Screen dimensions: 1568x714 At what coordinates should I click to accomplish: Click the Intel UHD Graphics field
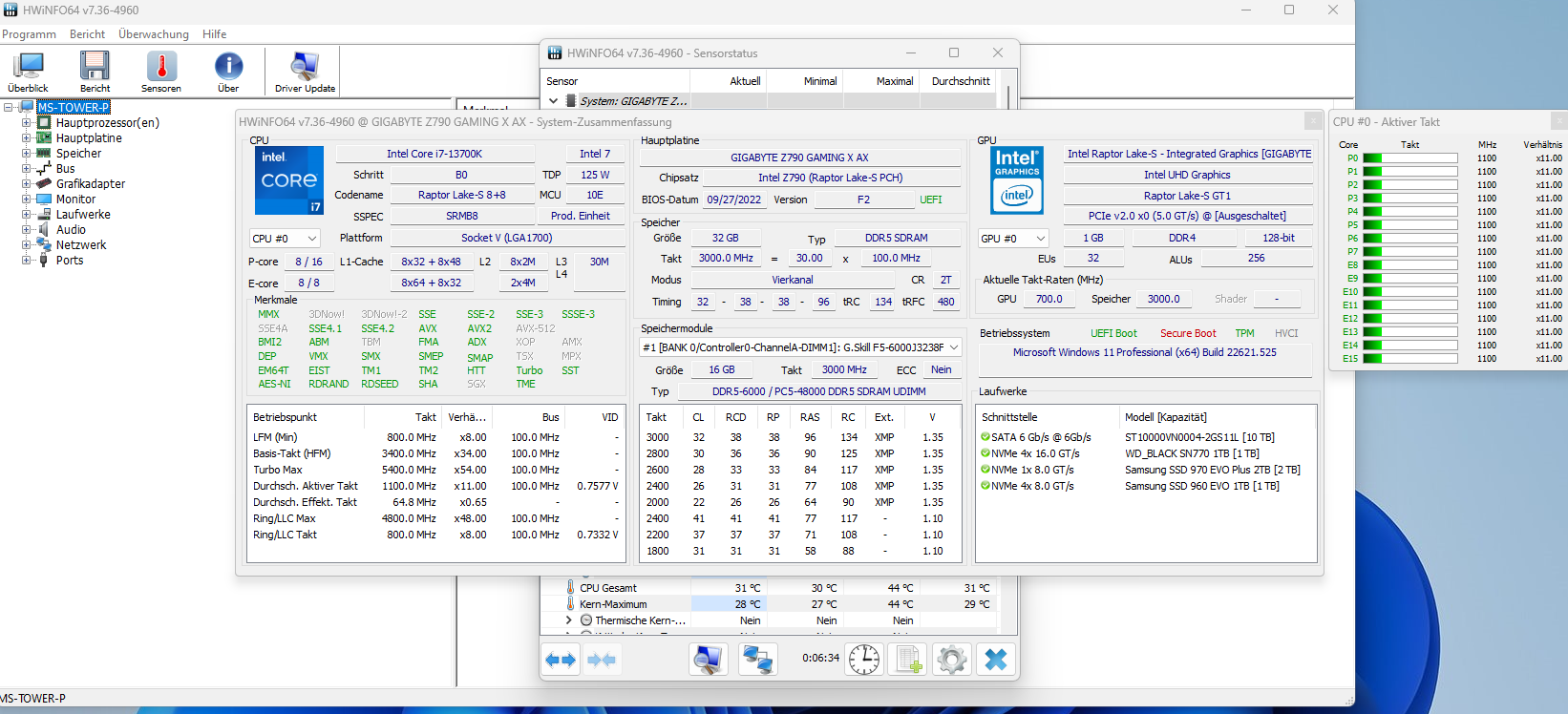[x=1187, y=175]
